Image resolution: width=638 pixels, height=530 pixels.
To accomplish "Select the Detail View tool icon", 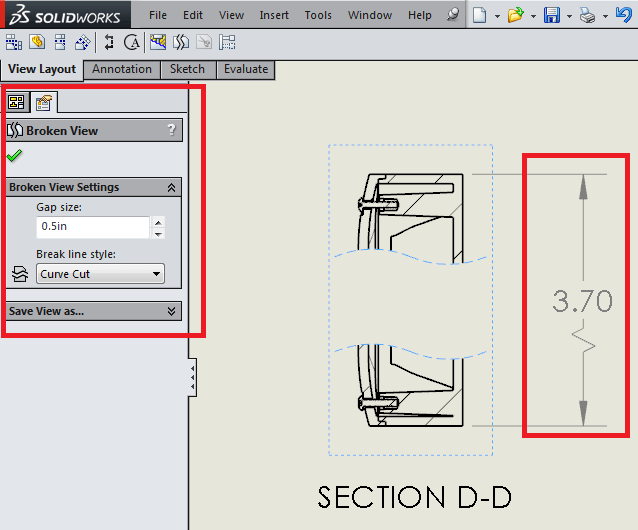I will [132, 42].
